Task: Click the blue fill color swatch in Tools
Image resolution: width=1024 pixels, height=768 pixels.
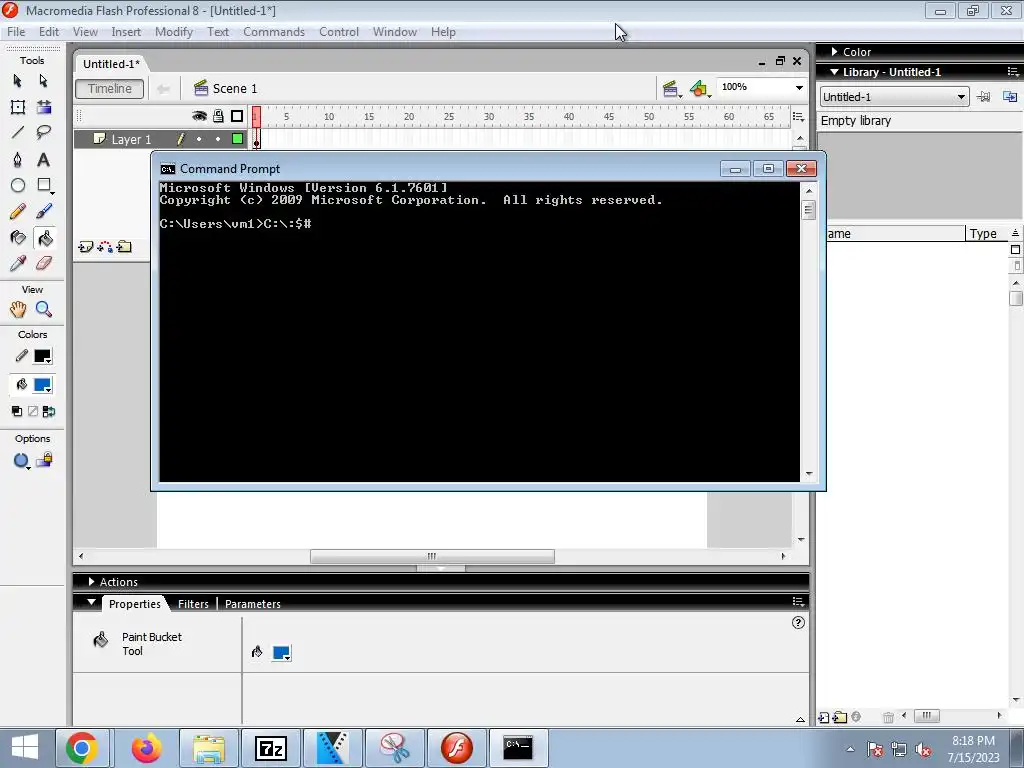Action: (42, 385)
